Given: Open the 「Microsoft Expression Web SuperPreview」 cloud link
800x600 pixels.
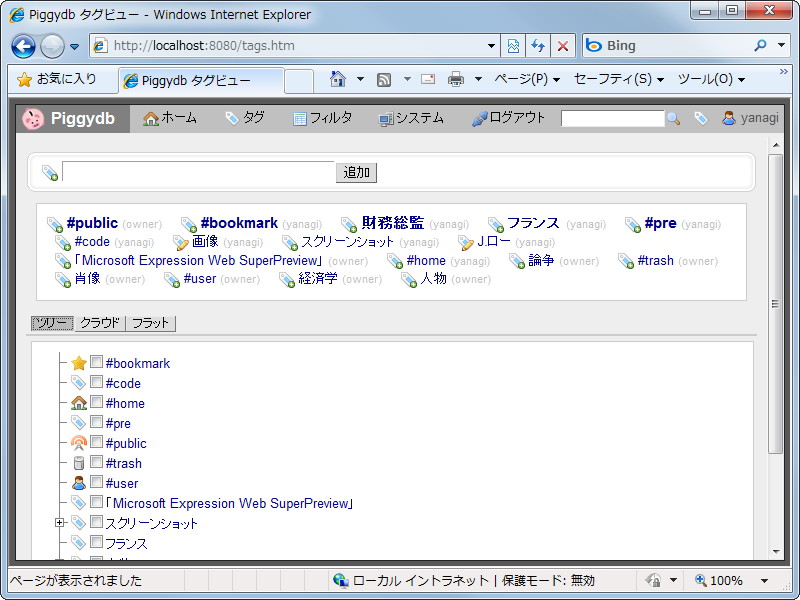Looking at the screenshot, I should 198,260.
